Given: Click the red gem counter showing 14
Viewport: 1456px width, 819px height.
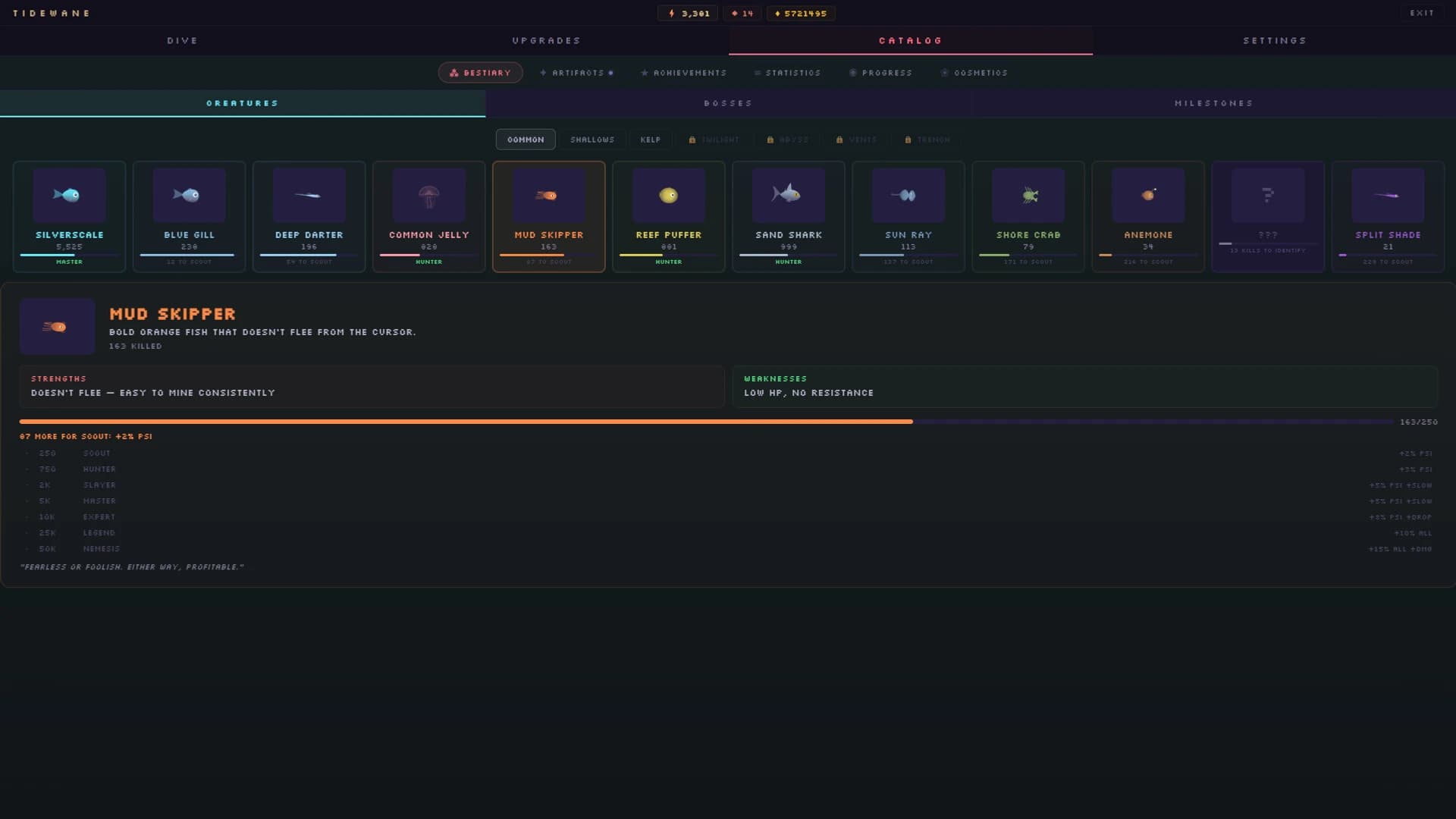Looking at the screenshot, I should point(742,13).
